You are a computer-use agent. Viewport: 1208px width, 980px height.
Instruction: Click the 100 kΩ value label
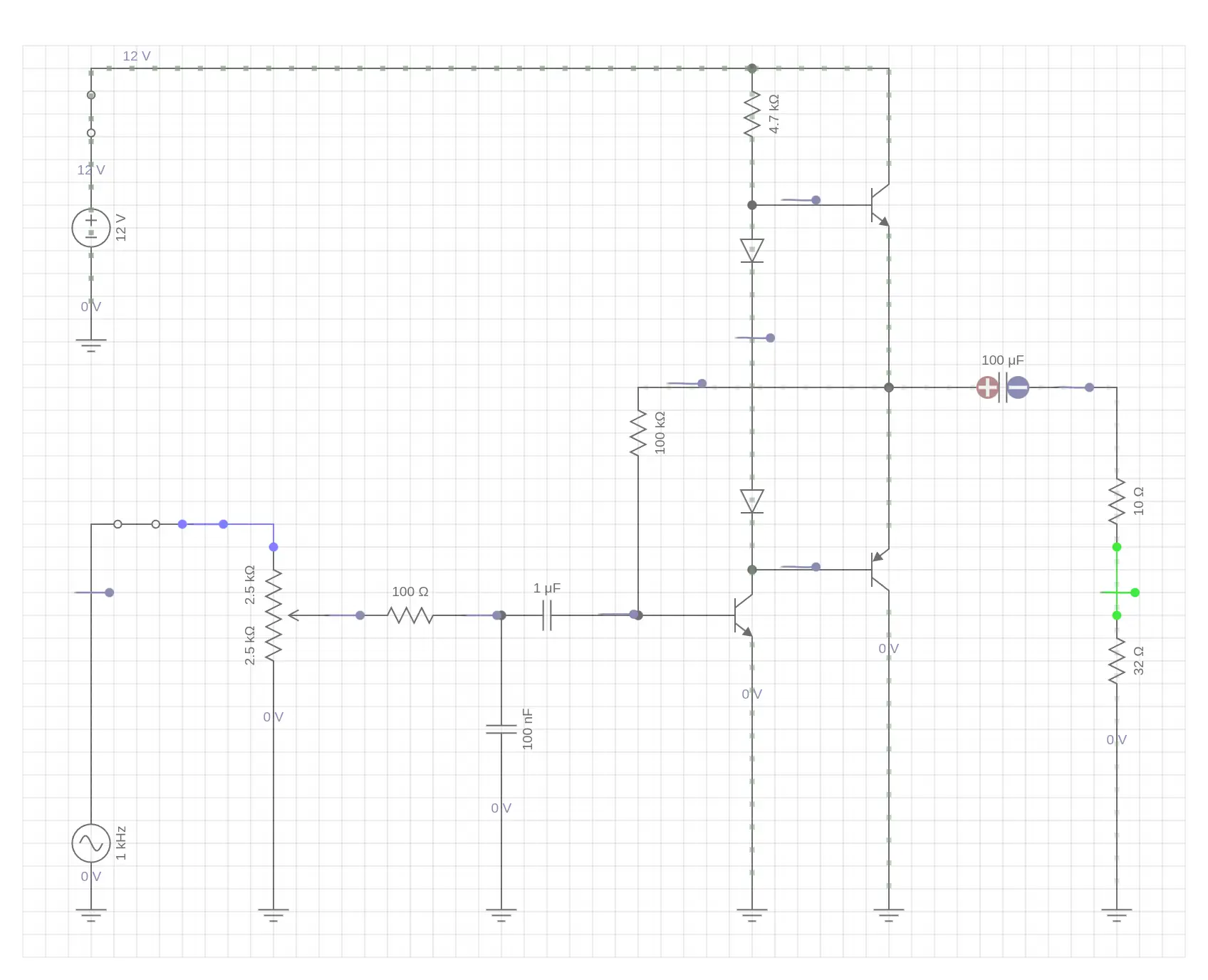coord(660,433)
